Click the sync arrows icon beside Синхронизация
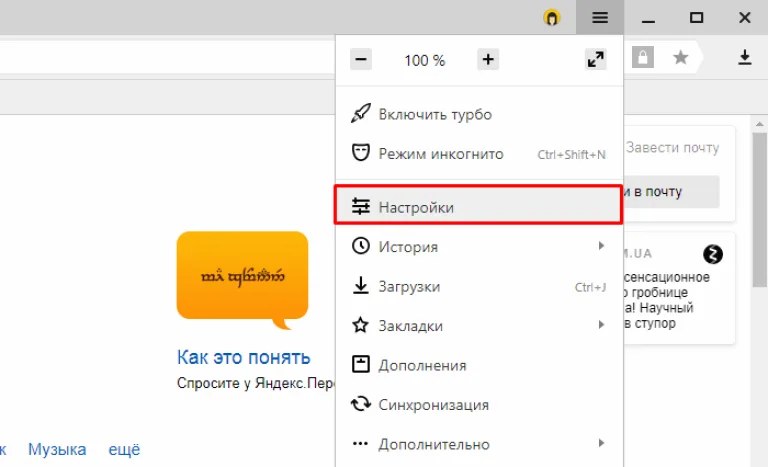Image resolution: width=768 pixels, height=467 pixels. pos(361,404)
